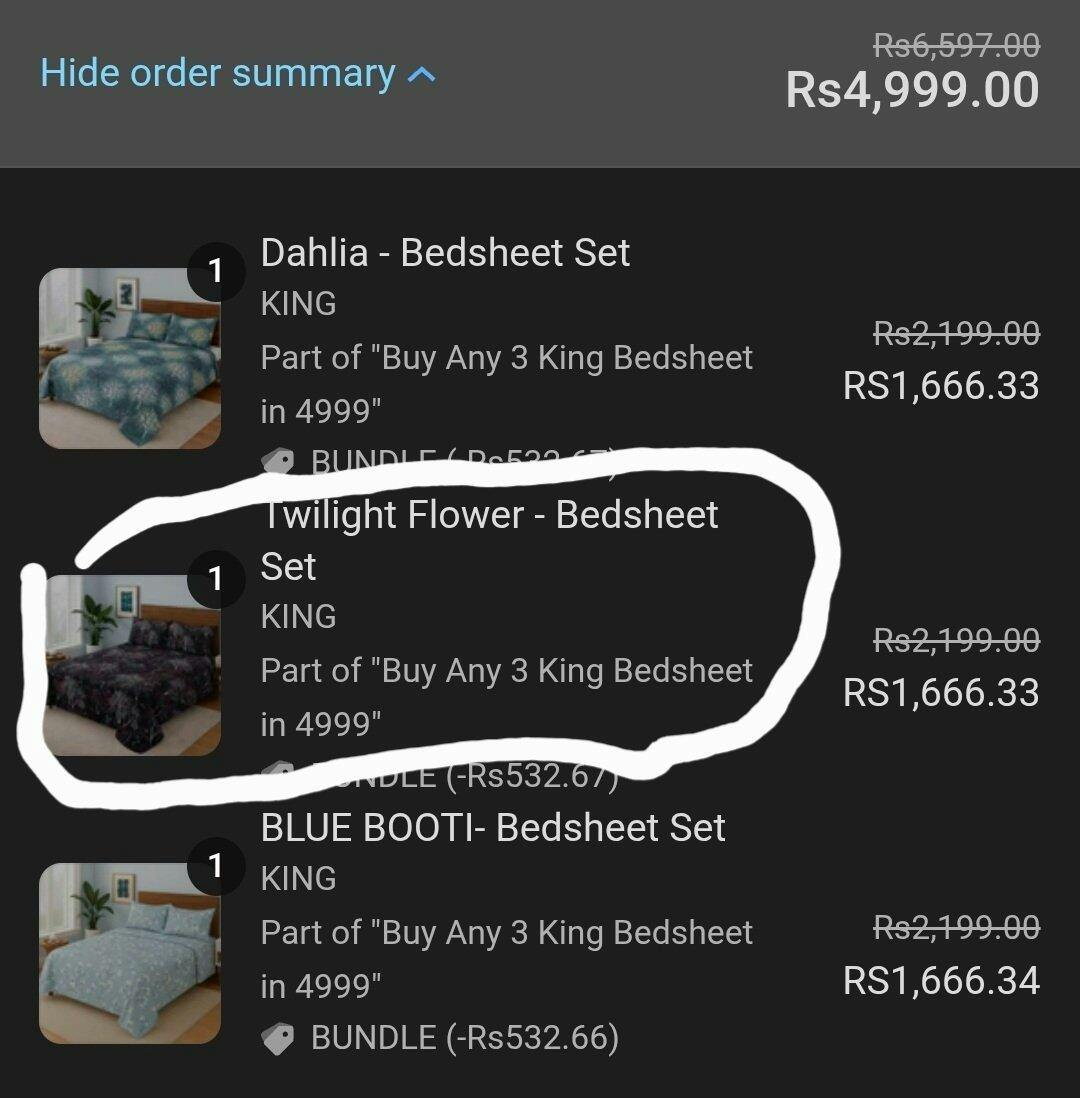Click the BLUE BOOTI bundle tag icon
This screenshot has height=1098, width=1080.
point(278,1039)
